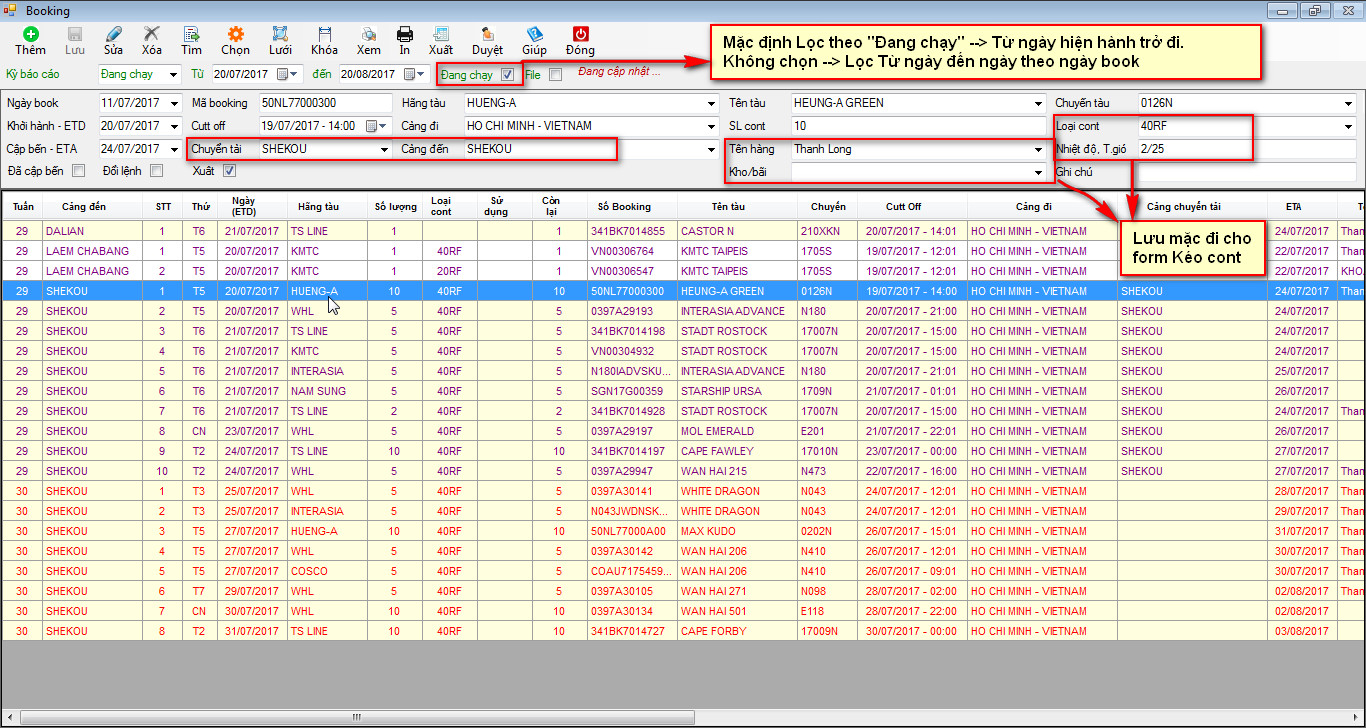Check the File checkbox
1366x728 pixels.
click(x=556, y=74)
